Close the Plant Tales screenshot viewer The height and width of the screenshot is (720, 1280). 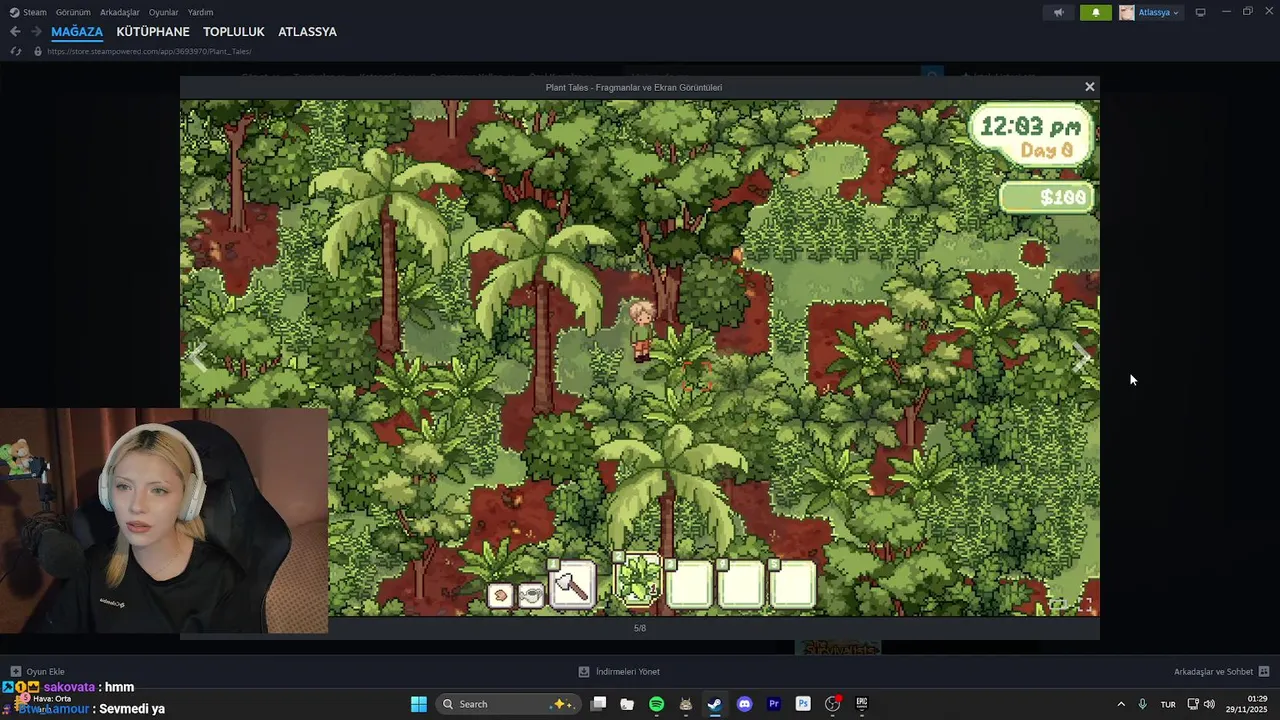pyautogui.click(x=1090, y=87)
